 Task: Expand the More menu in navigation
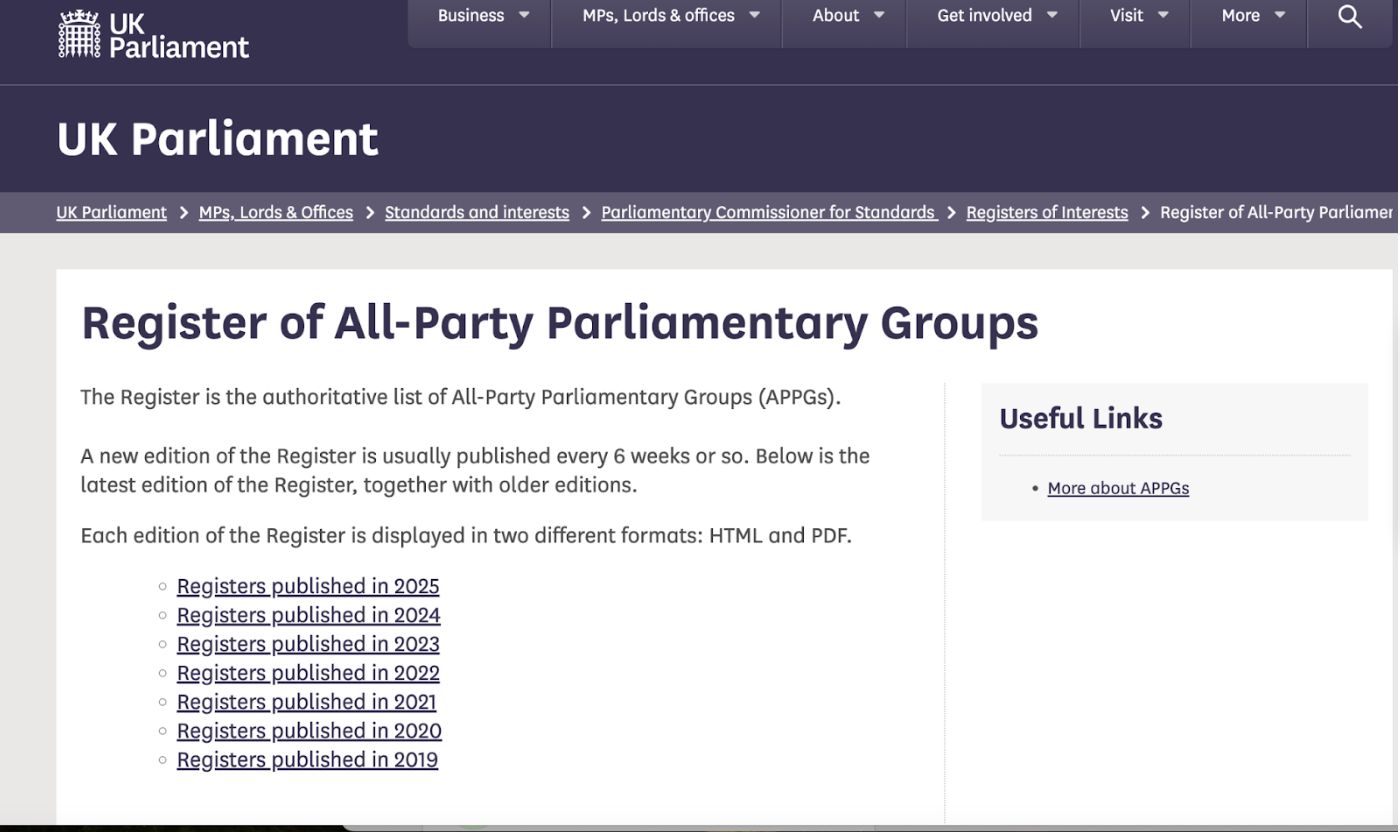click(x=1252, y=16)
